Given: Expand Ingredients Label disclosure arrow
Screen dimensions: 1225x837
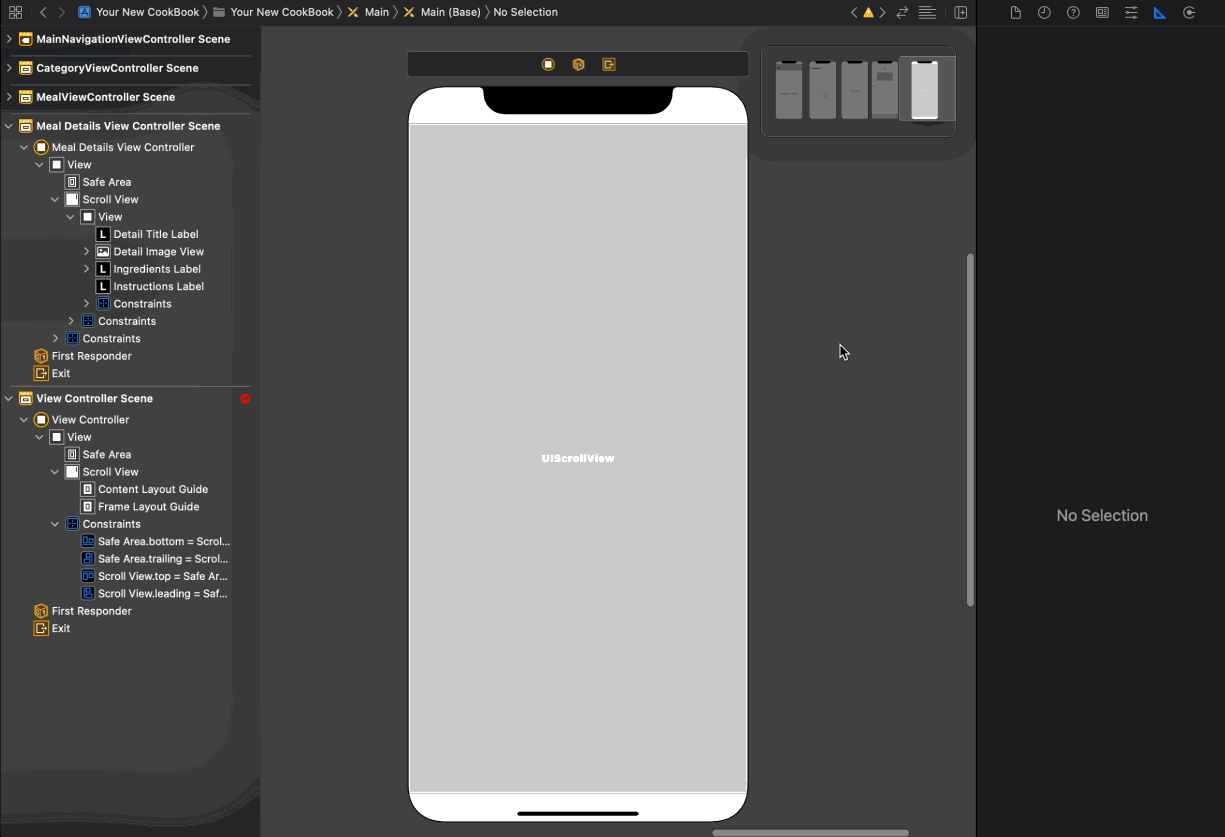Looking at the screenshot, I should coord(87,268).
